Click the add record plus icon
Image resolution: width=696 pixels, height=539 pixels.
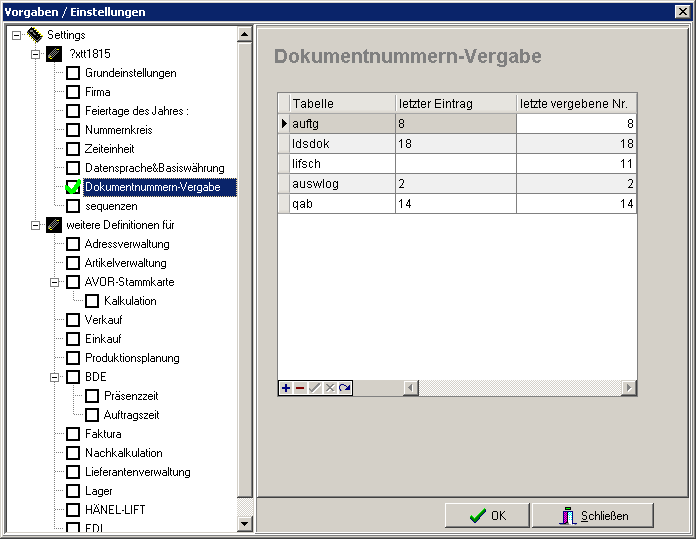(x=286, y=387)
